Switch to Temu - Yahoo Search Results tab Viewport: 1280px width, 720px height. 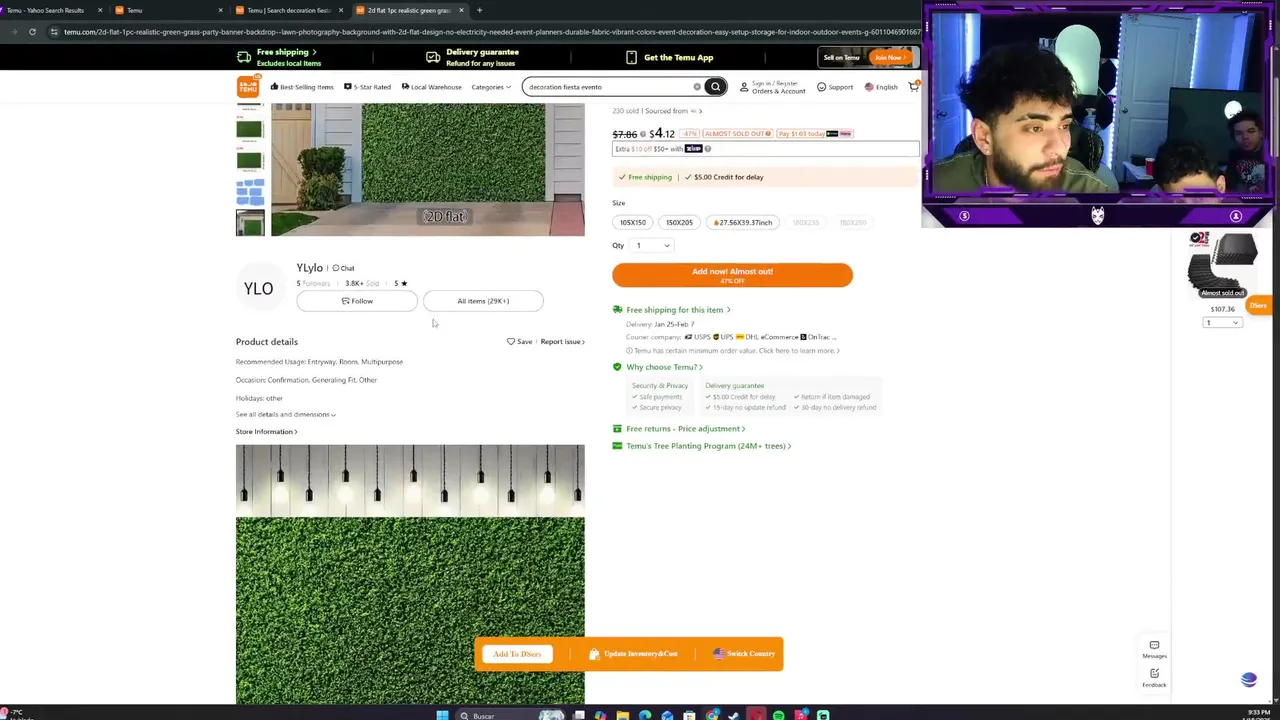[x=52, y=10]
